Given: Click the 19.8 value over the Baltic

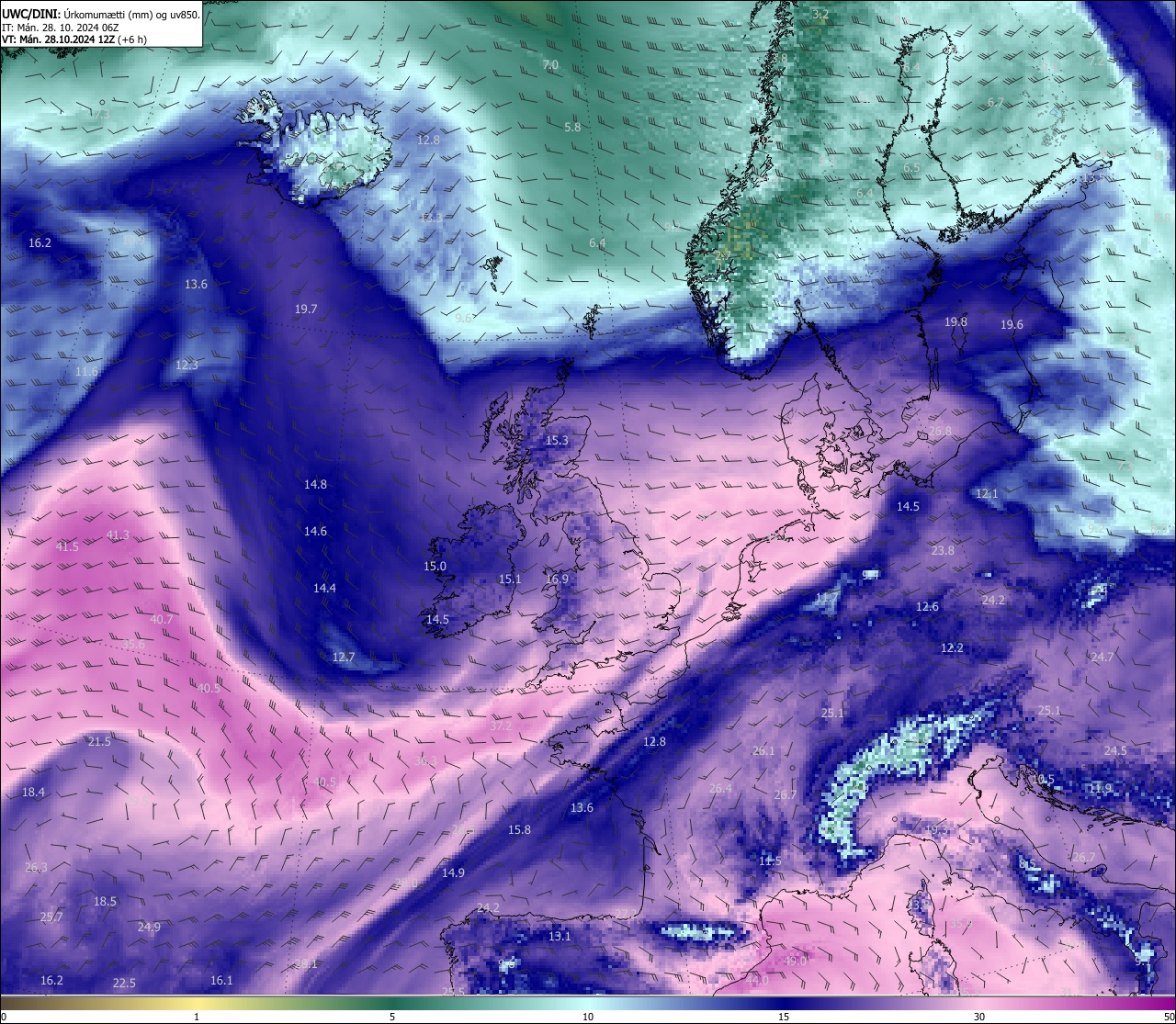Looking at the screenshot, I should pos(955,322).
